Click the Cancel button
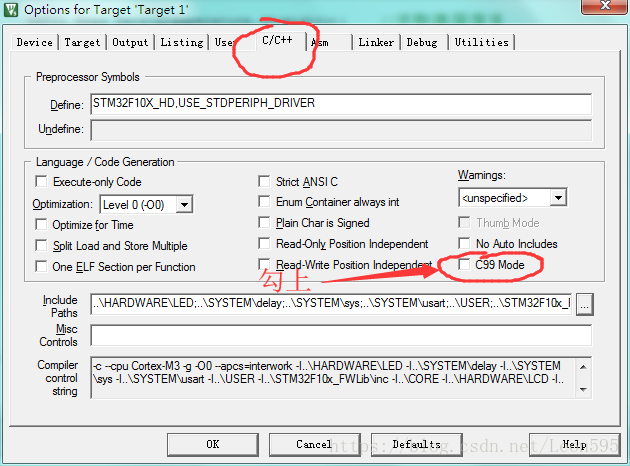Image resolution: width=630 pixels, height=466 pixels. (314, 444)
